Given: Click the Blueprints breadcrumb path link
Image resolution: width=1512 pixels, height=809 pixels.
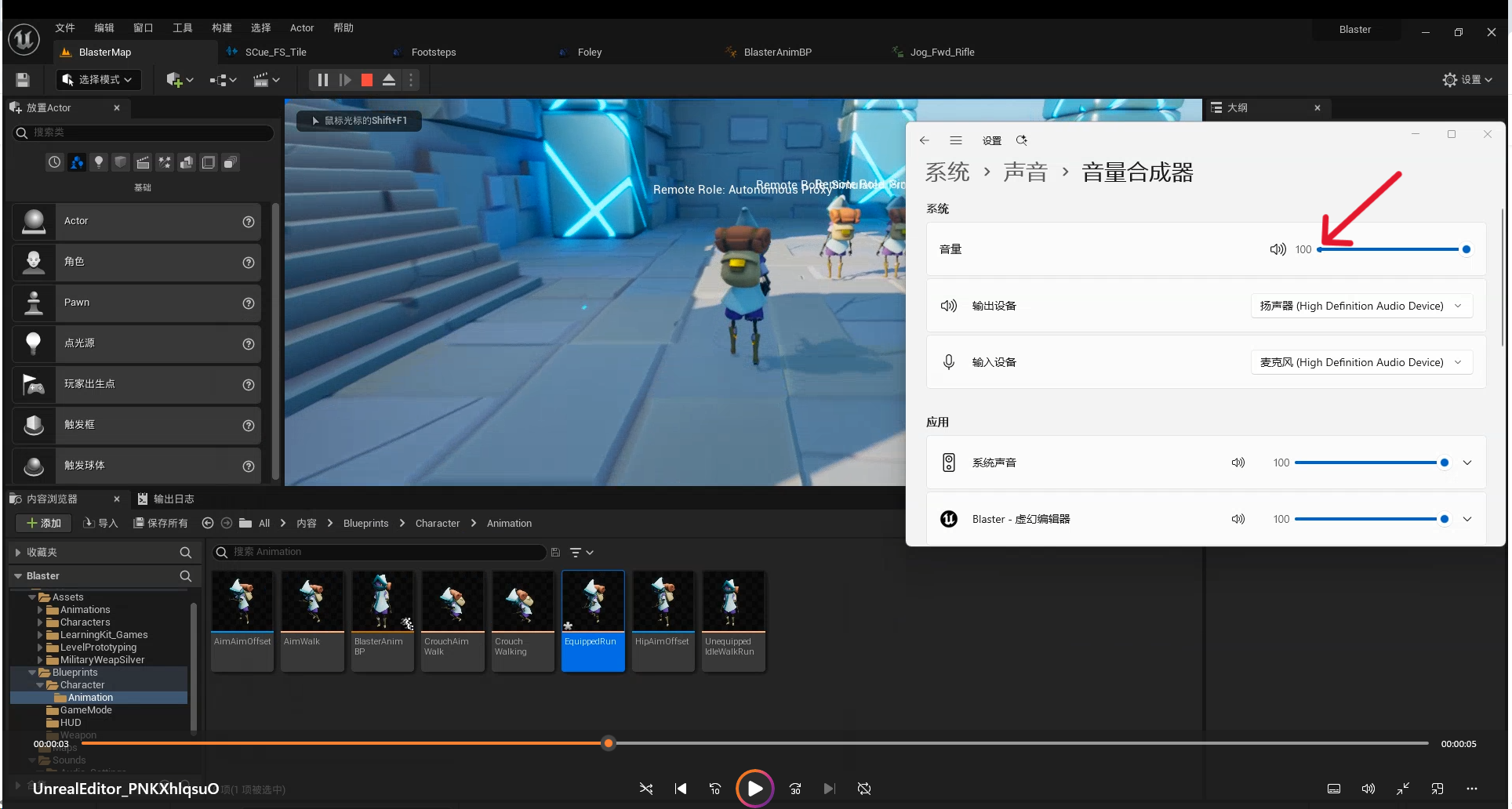Looking at the screenshot, I should pos(365,523).
